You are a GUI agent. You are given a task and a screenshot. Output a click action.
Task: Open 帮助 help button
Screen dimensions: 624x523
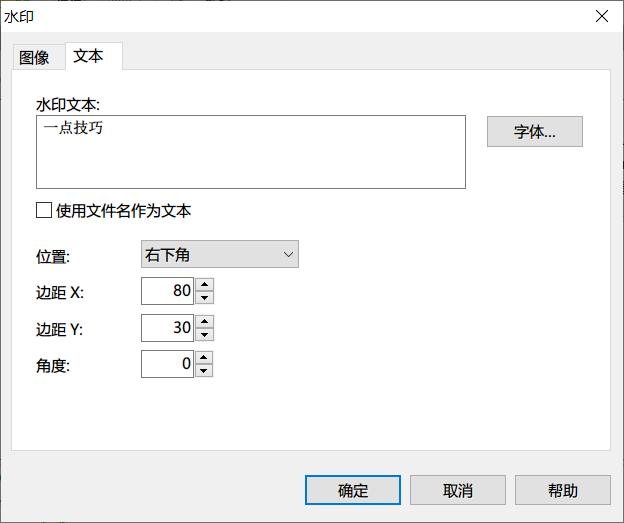pyautogui.click(x=563, y=490)
